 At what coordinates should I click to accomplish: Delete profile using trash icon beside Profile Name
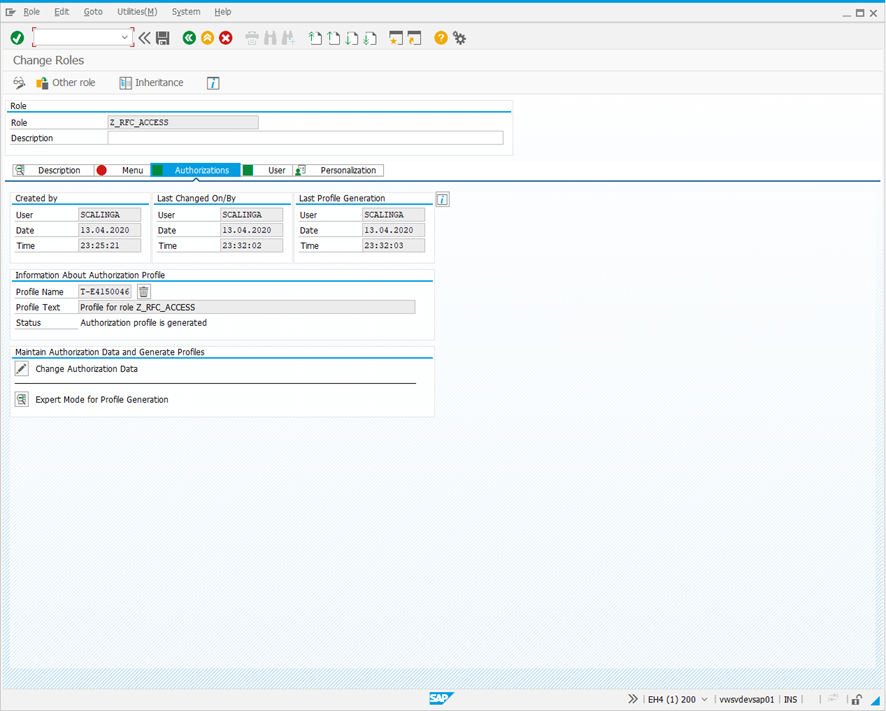(x=144, y=292)
